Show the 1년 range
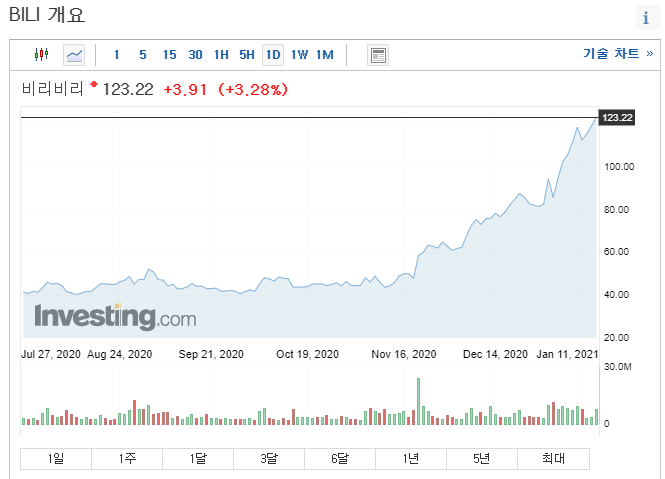Image resolution: width=665 pixels, height=479 pixels. 411,459
